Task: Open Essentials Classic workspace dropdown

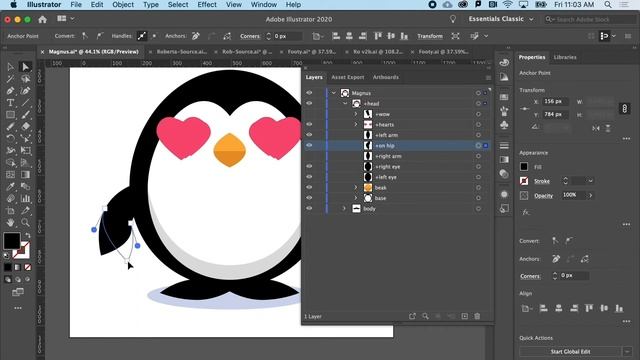Action: point(501,19)
